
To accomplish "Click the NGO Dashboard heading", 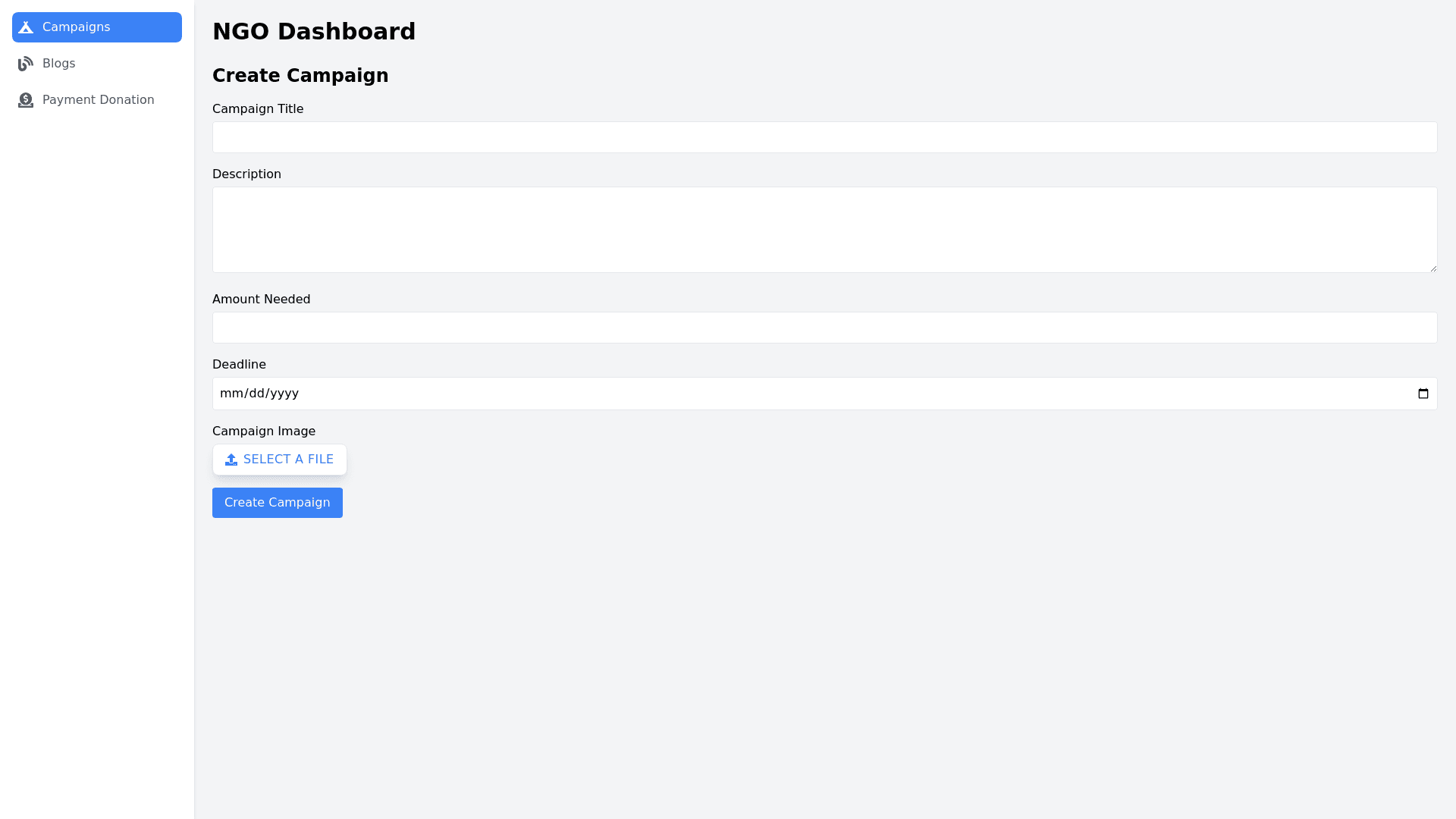I will (x=314, y=32).
